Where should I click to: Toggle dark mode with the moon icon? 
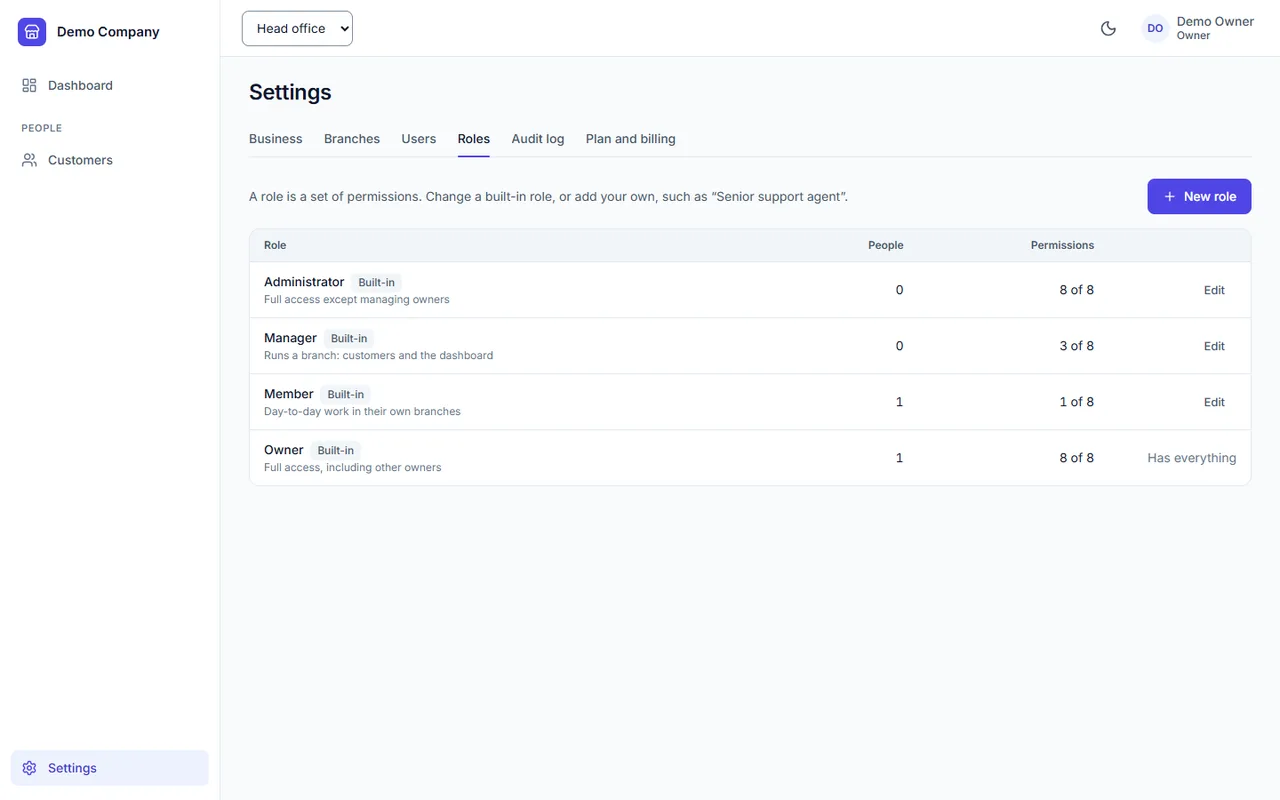coord(1108,28)
